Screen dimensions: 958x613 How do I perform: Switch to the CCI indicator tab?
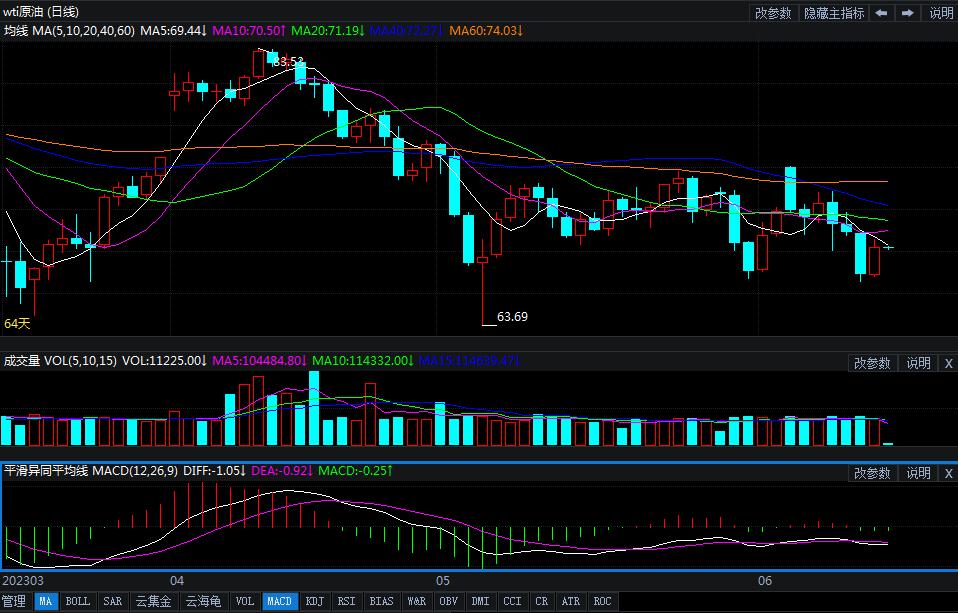513,601
